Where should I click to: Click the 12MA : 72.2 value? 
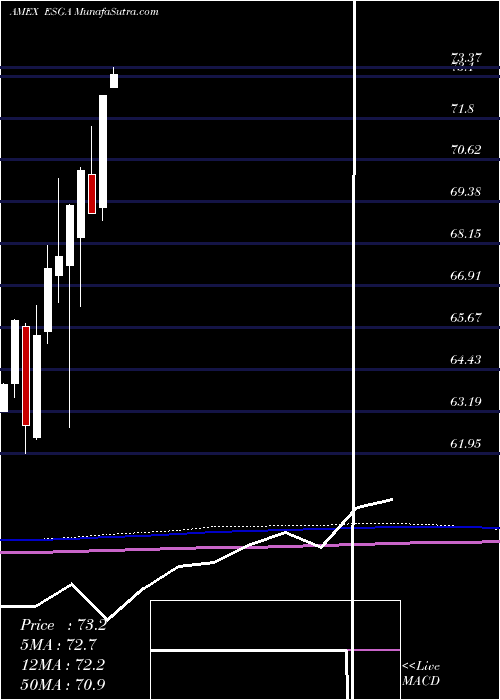[62, 665]
